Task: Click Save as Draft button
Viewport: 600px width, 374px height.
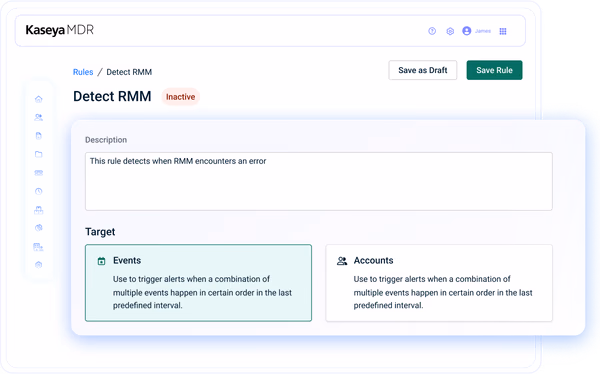Action: point(423,70)
